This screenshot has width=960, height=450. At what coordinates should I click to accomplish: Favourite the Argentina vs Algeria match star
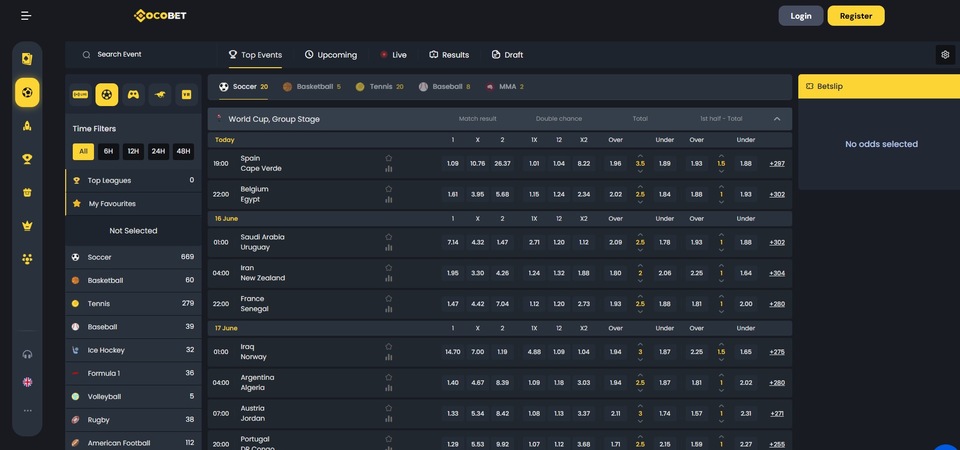point(388,377)
